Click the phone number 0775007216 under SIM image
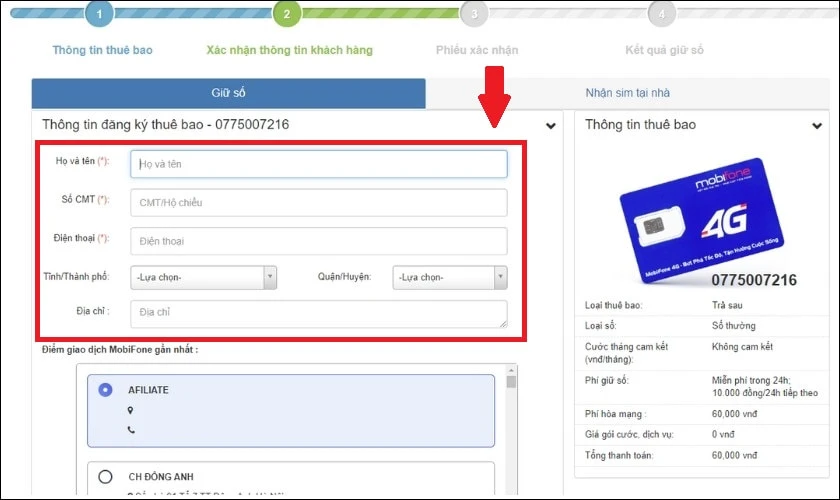Image resolution: width=840 pixels, height=500 pixels. click(x=754, y=280)
